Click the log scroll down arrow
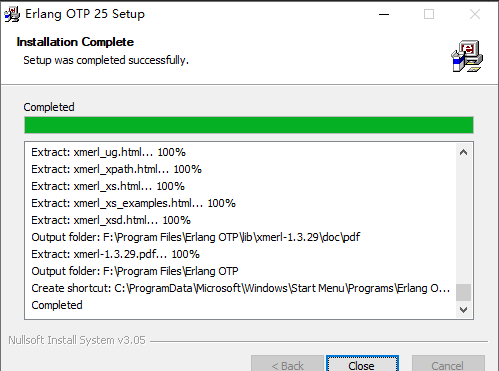 pyautogui.click(x=463, y=310)
